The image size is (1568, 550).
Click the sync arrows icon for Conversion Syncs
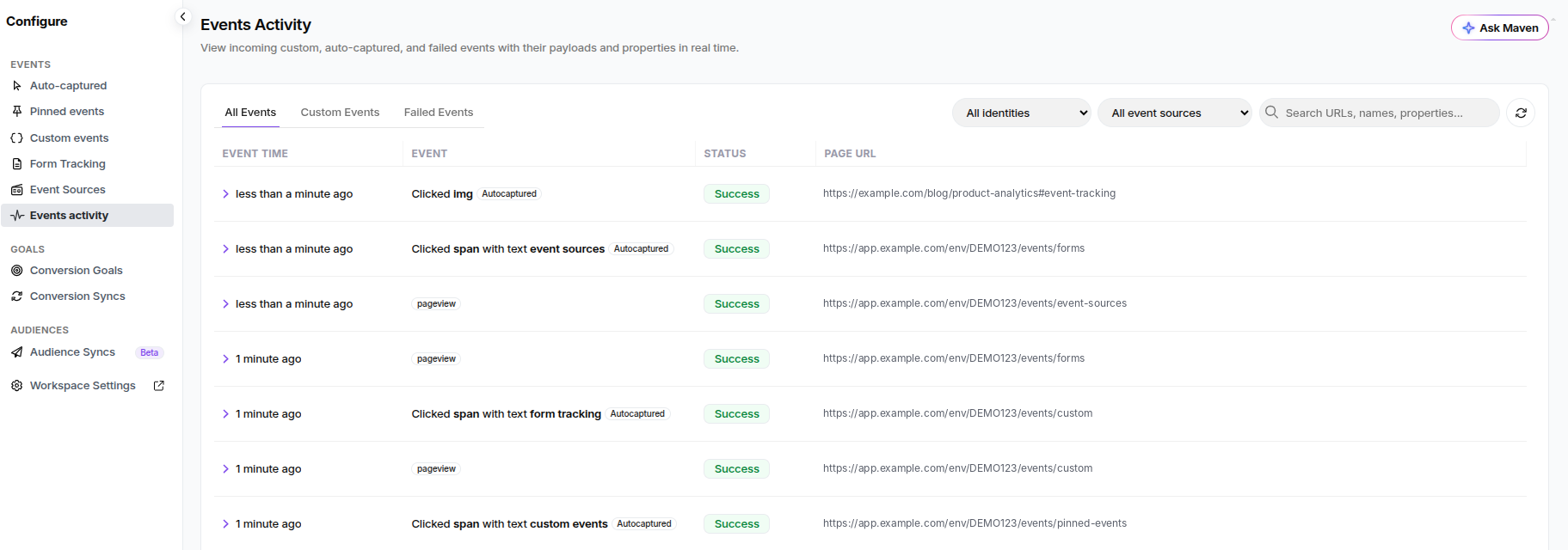(17, 296)
